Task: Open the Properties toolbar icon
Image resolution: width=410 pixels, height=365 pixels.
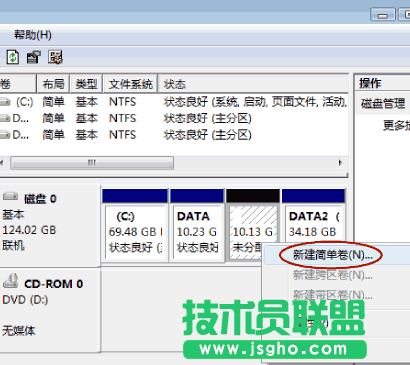Action: 33,57
